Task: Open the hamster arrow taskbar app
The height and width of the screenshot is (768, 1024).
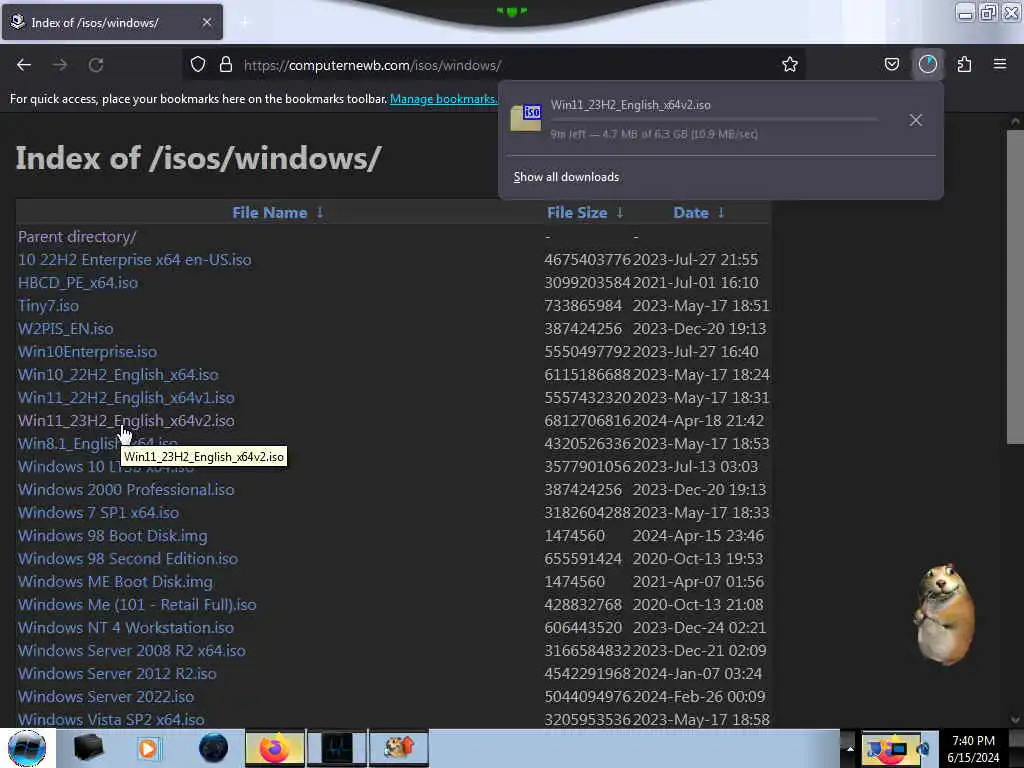Action: coord(399,748)
